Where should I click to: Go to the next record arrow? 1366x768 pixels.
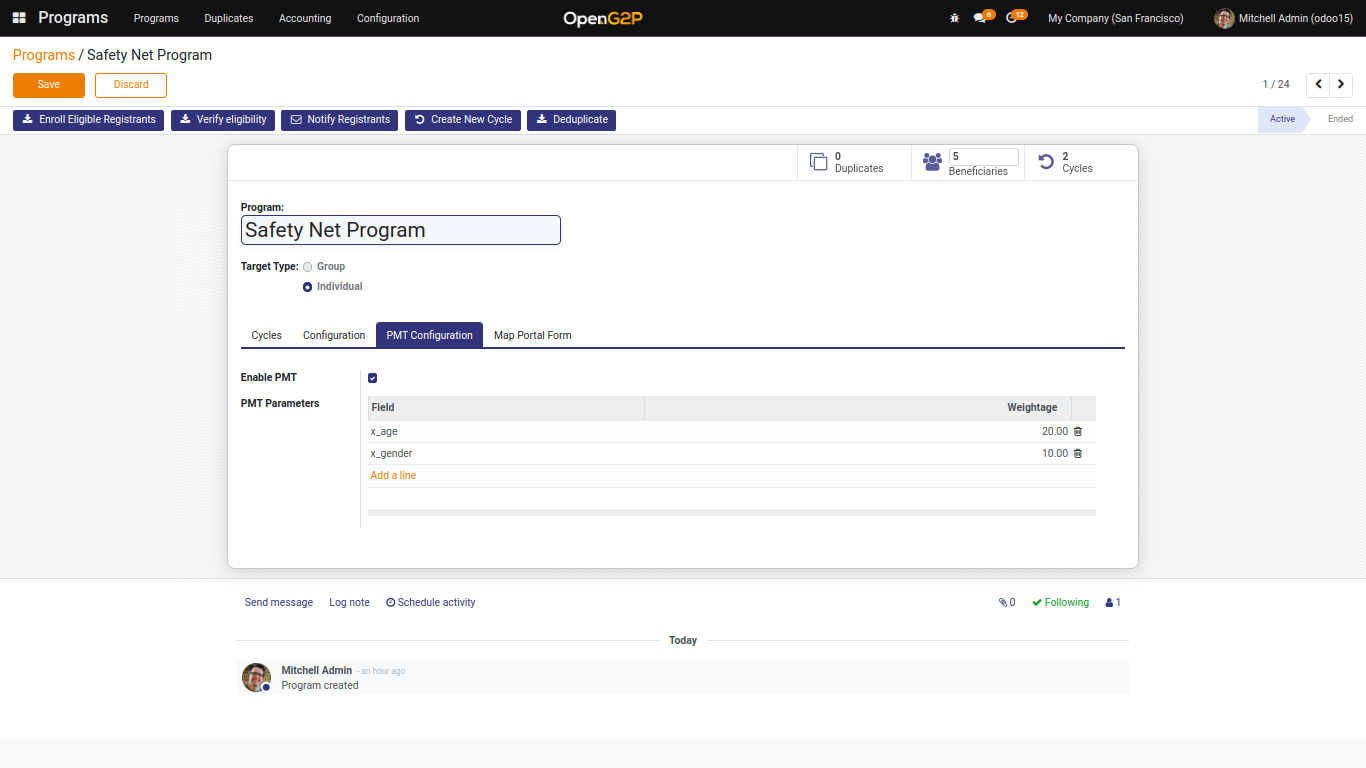pyautogui.click(x=1341, y=85)
